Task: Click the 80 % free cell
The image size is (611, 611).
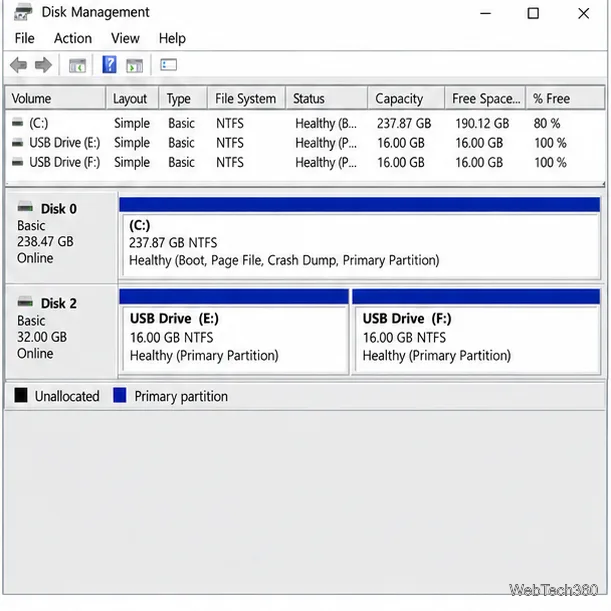Action: 547,123
